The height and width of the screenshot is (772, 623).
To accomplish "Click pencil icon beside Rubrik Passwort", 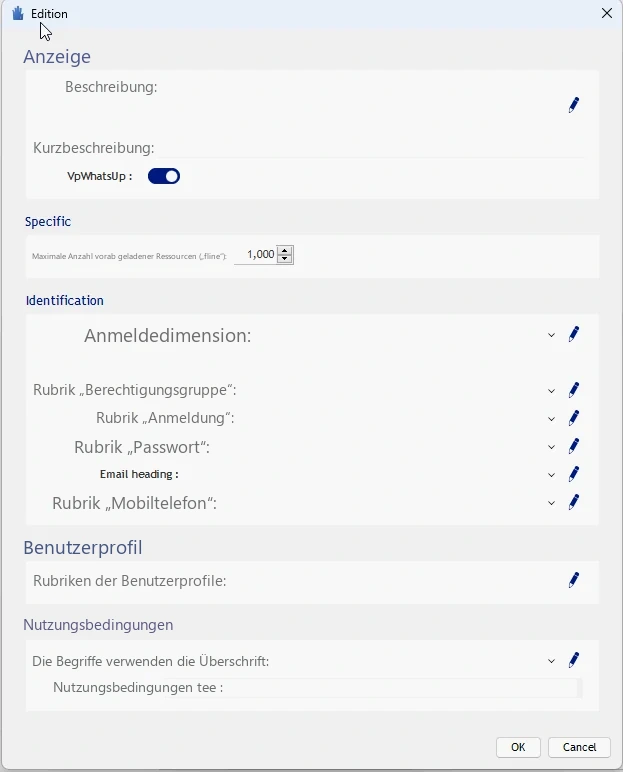I will click(x=574, y=446).
